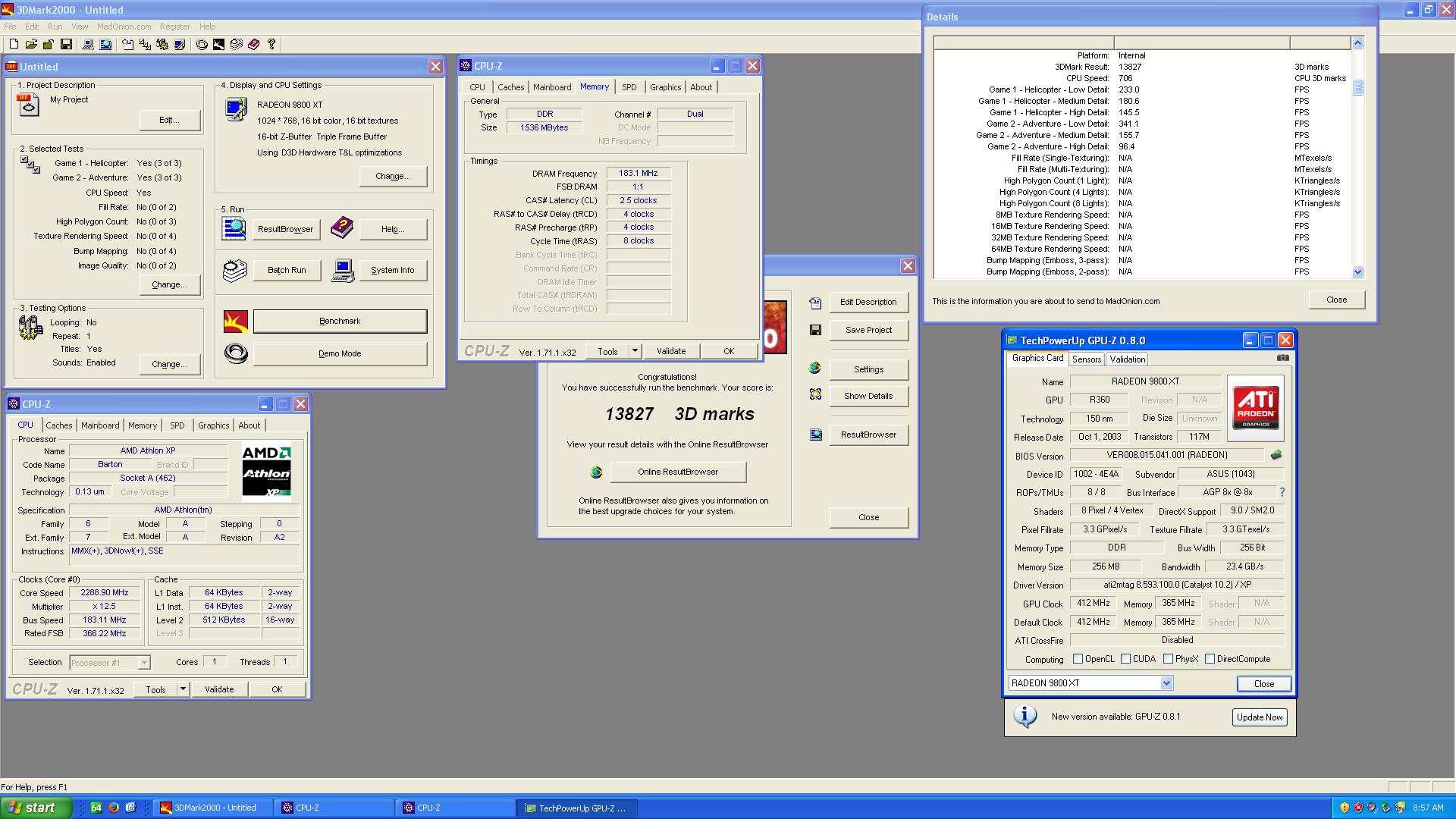Click the Testing Options toolbar icon
This screenshot has width=1456, height=819.
point(162,45)
